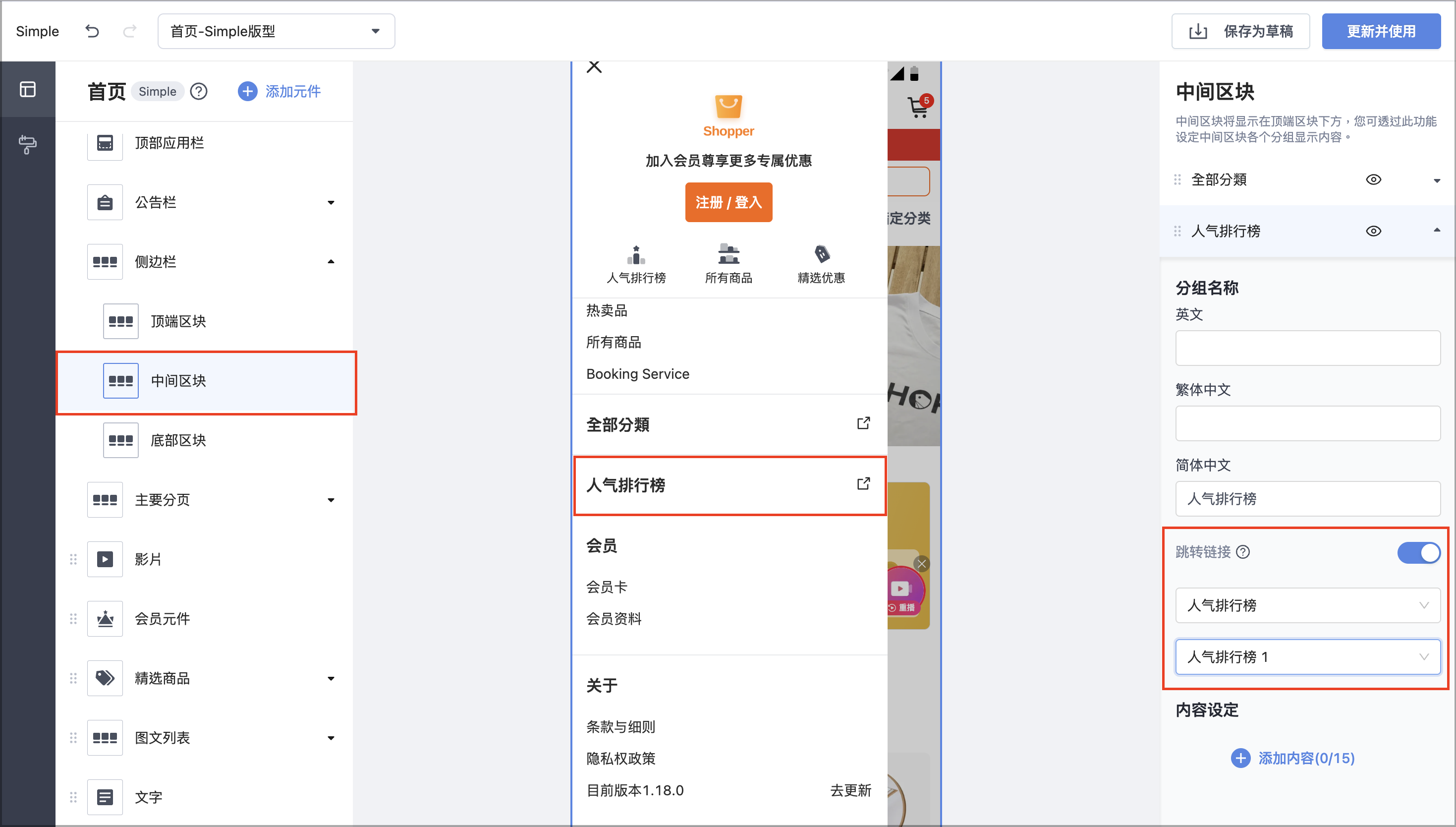Focus the 繁体中文 group name field
Viewport: 1456px width, 827px height.
point(1308,424)
